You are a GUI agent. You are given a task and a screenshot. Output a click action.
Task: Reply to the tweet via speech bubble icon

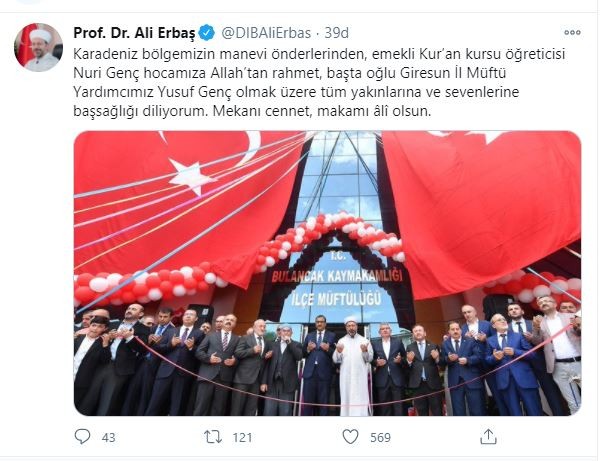click(82, 437)
